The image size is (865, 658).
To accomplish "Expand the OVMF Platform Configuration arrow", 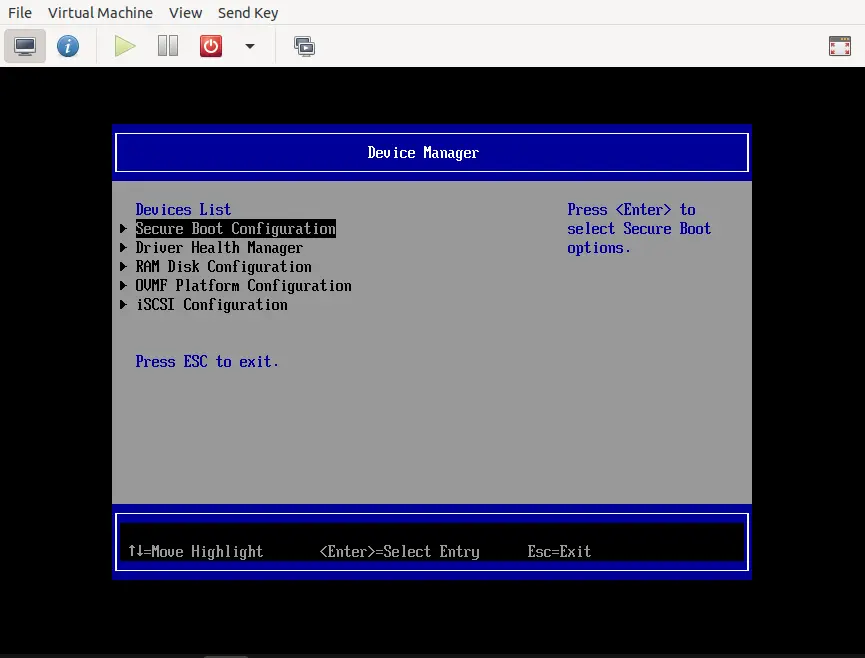I will point(123,286).
